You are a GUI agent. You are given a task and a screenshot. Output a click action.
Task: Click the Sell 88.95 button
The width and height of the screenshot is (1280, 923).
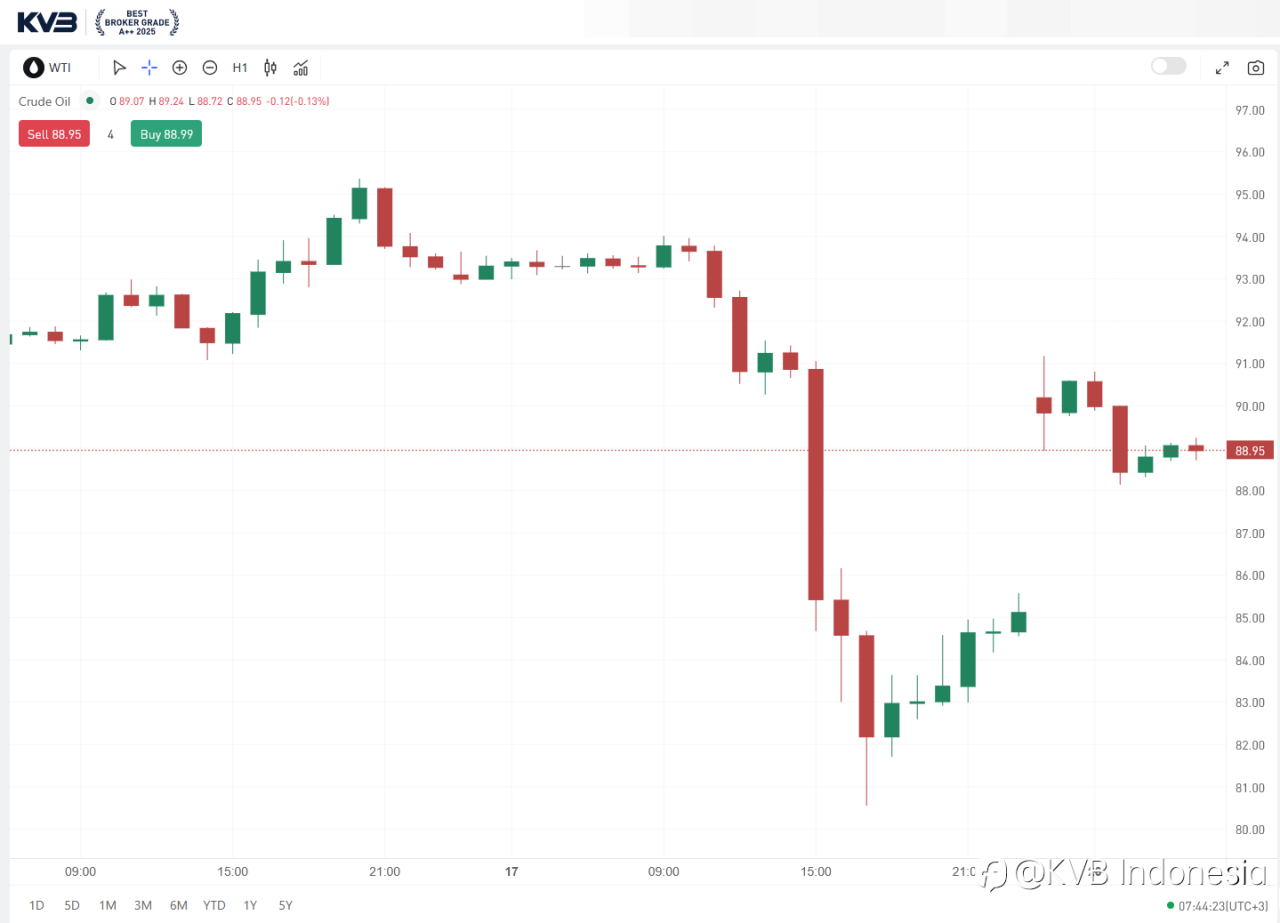click(x=54, y=134)
